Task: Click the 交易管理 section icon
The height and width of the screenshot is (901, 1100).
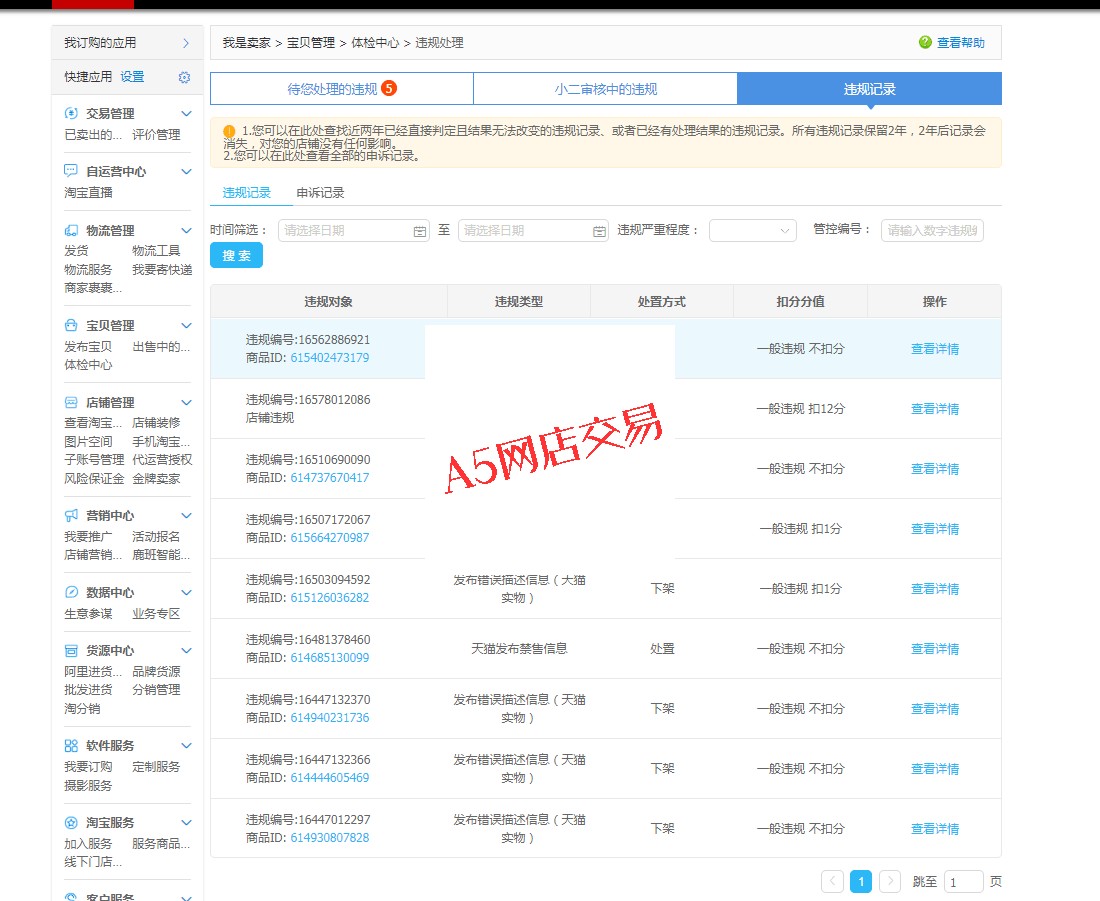Action: (x=71, y=113)
